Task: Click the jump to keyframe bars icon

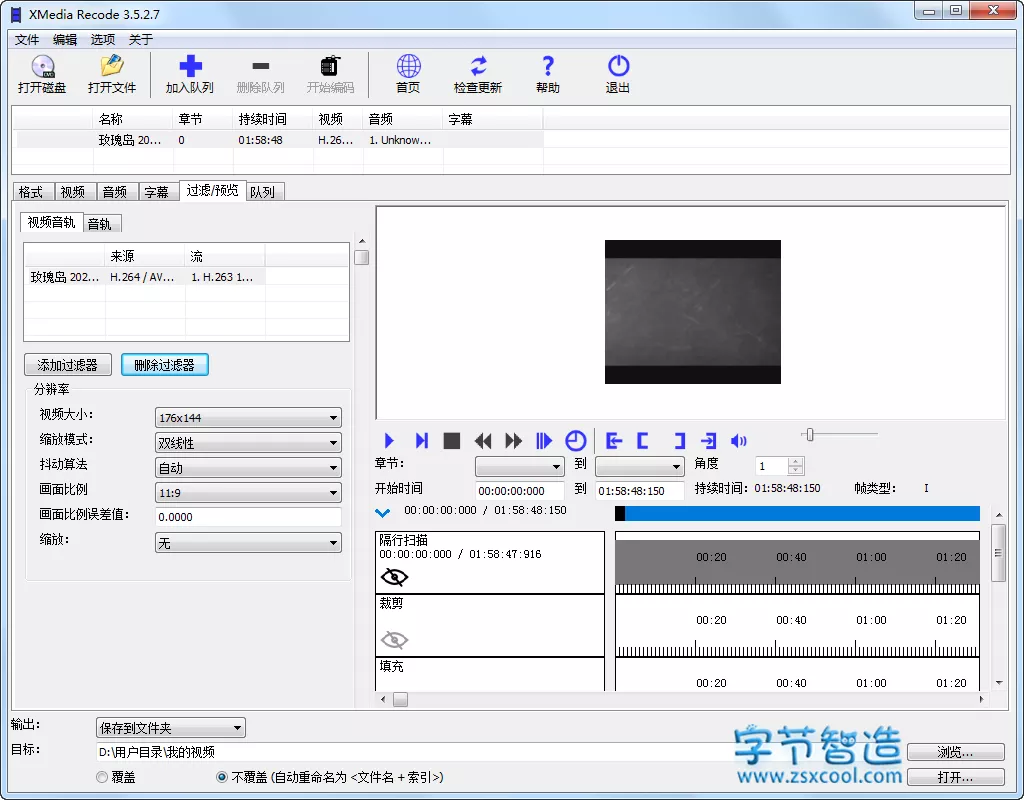Action: (x=543, y=441)
